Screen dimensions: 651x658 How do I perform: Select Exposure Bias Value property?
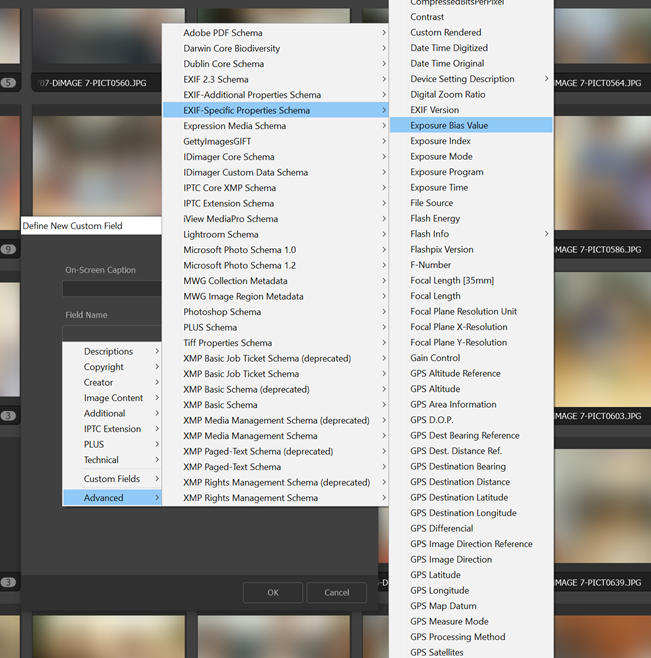point(471,125)
